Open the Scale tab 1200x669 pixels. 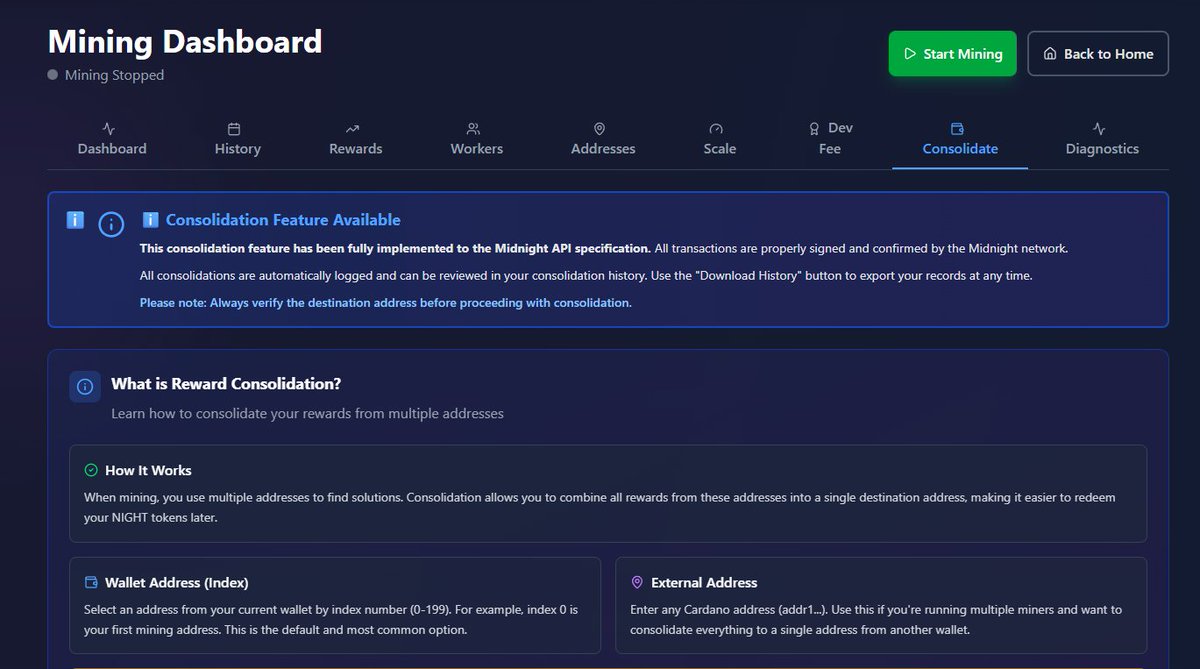(720, 139)
